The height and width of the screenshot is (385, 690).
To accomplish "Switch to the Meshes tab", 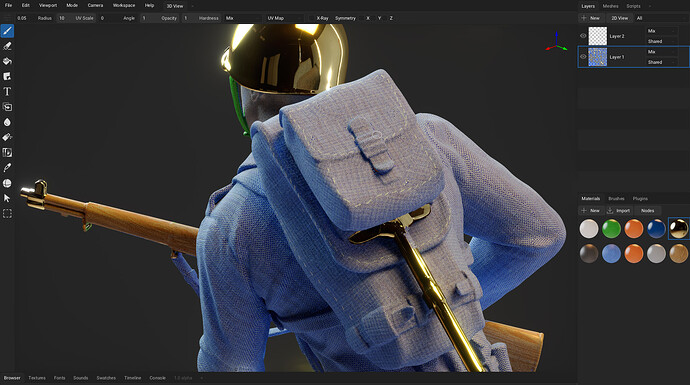I will click(x=610, y=6).
